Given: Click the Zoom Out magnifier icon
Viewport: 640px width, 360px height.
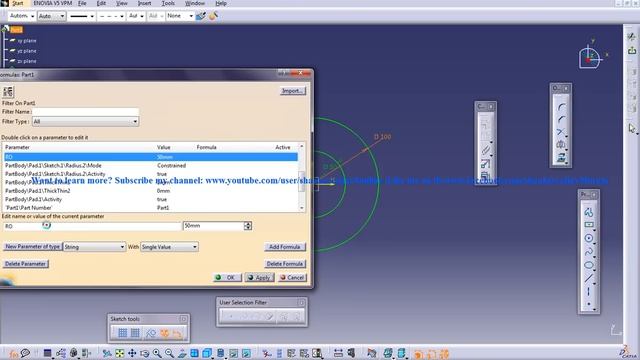Looking at the screenshot, I should coord(169,353).
